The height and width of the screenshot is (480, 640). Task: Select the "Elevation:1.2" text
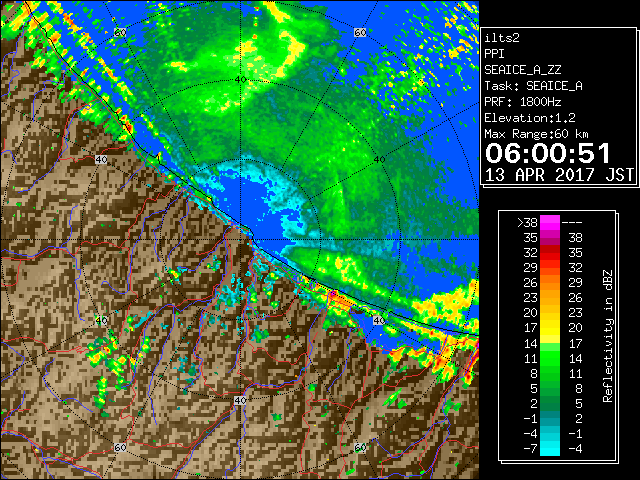coord(530,118)
